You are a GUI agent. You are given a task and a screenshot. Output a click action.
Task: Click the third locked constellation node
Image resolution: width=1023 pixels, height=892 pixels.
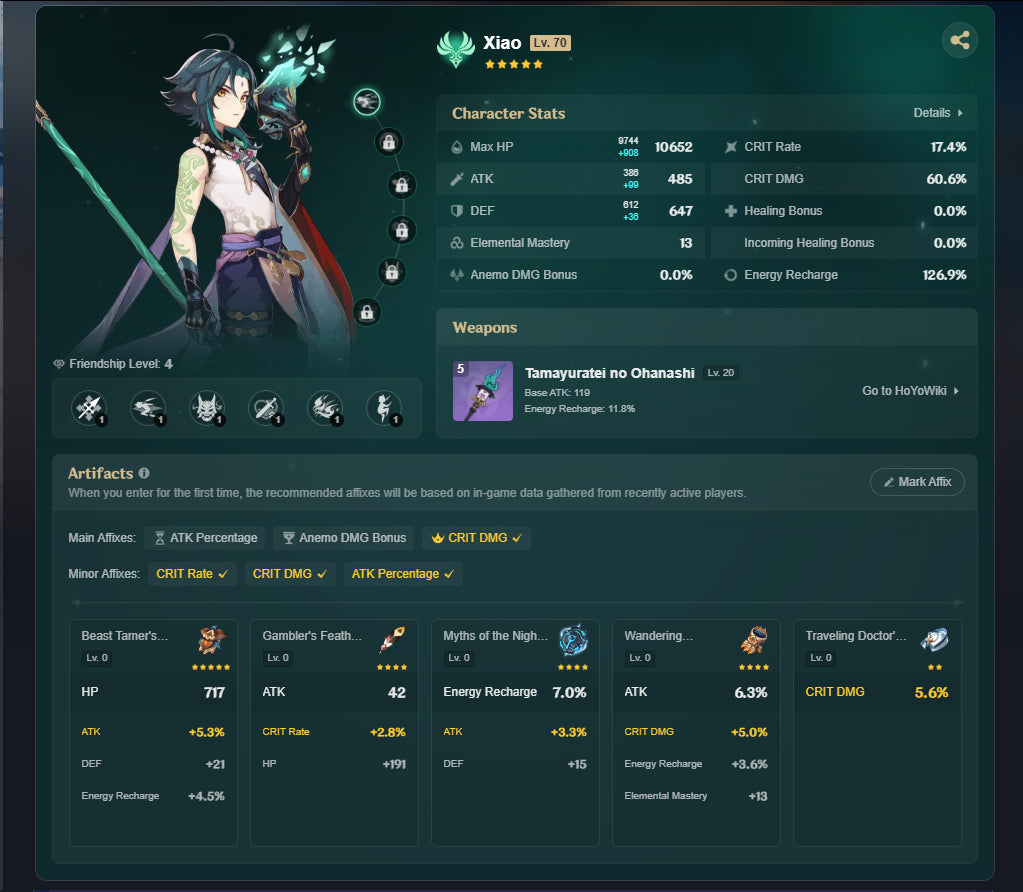[x=402, y=185]
